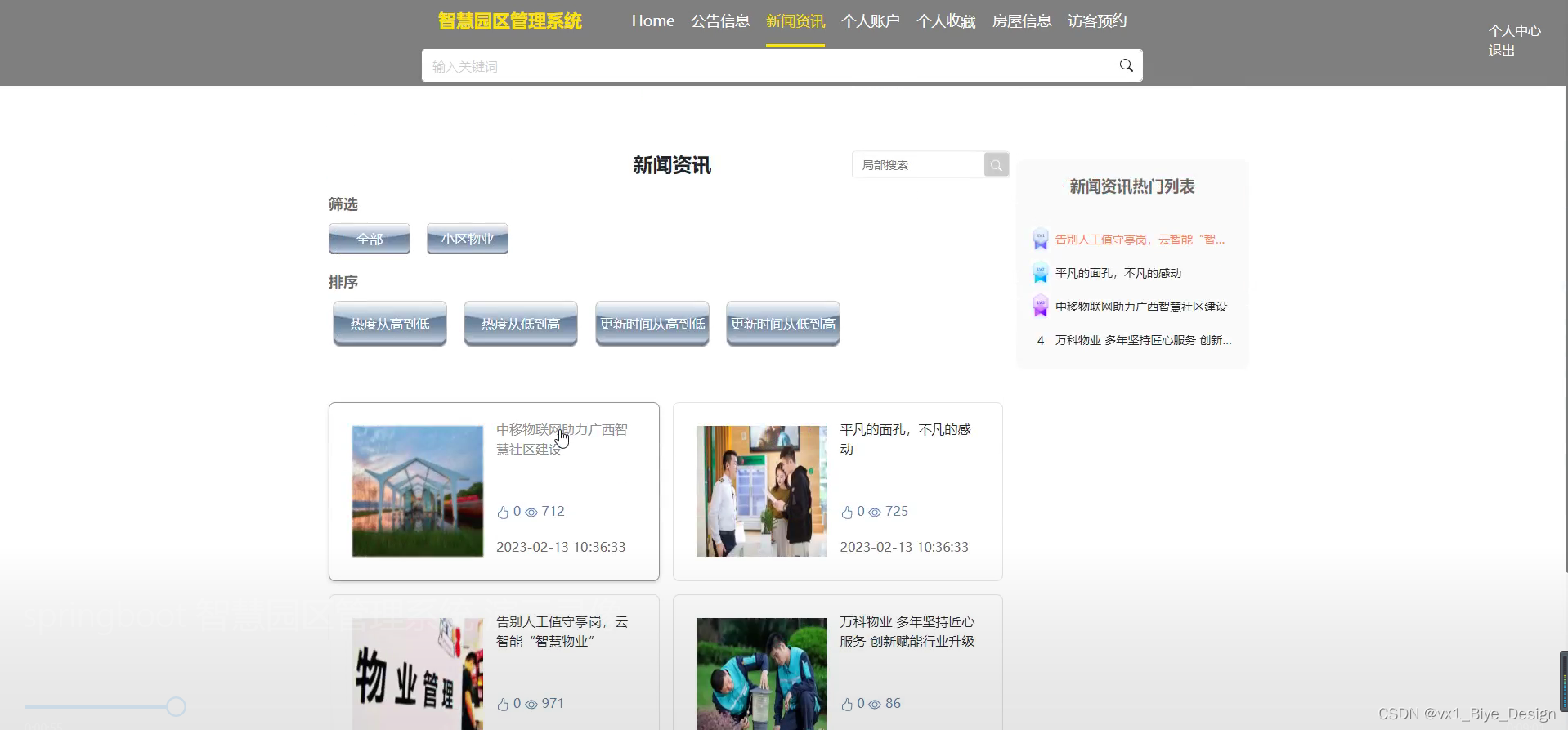Open card title 万科物业 多年坚持匠心服务
Image resolution: width=1568 pixels, height=730 pixels.
[x=907, y=631]
